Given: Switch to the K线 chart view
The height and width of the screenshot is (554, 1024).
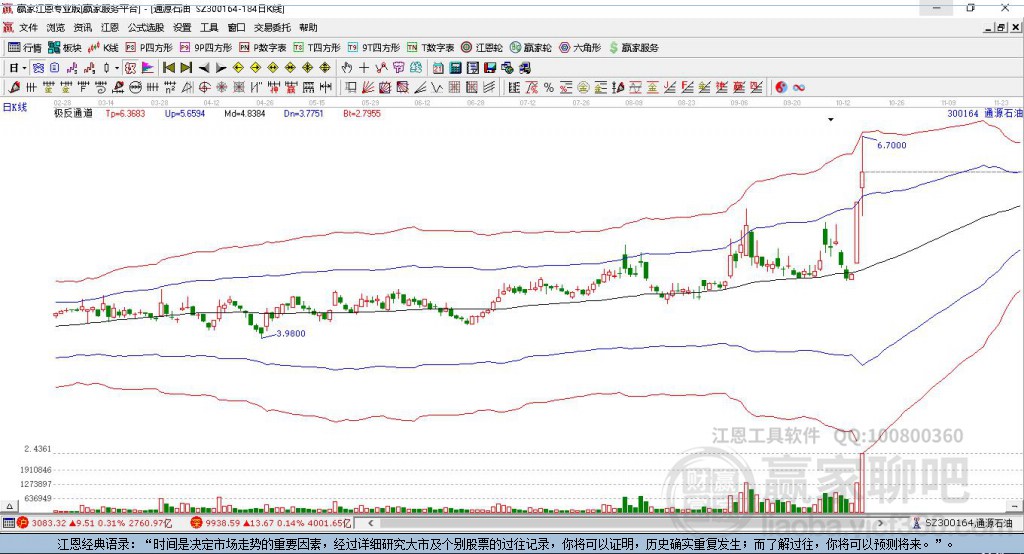Looking at the screenshot, I should 103,48.
